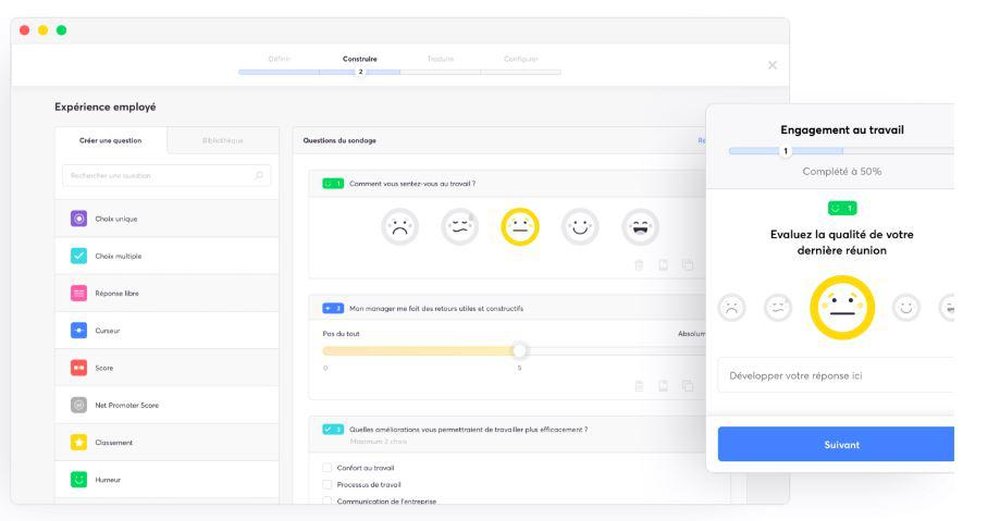Click the bookmark icon on question 1 card
The image size is (1000, 521).
pyautogui.click(x=663, y=265)
